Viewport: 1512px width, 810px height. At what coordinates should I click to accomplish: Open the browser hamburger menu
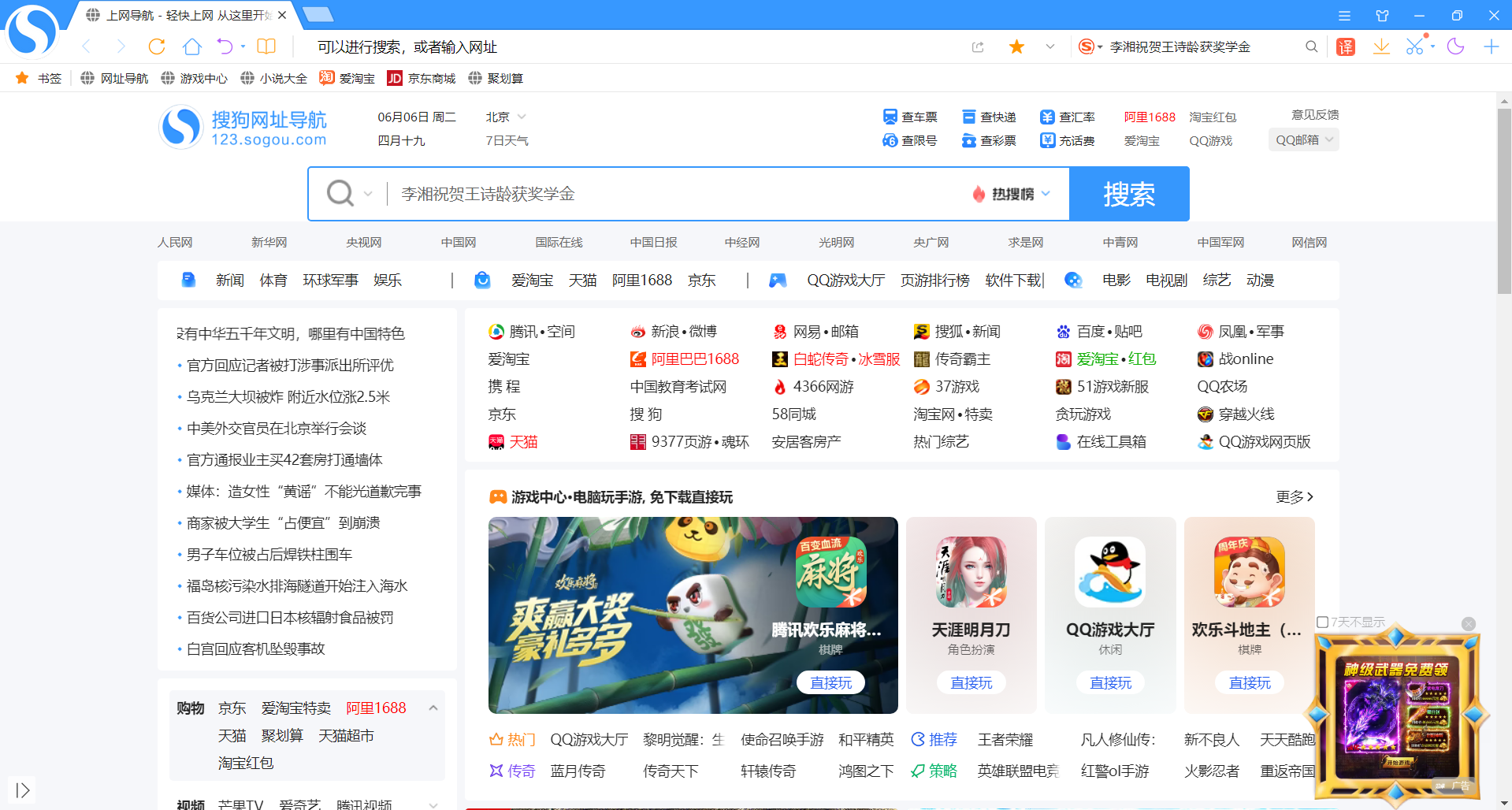(x=1344, y=15)
